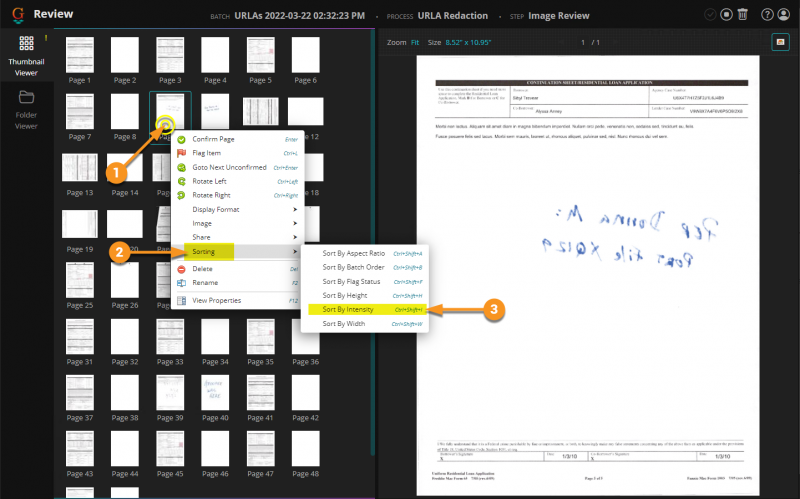This screenshot has width=800, height=499.
Task: Open the user account icon
Action: click(x=783, y=15)
